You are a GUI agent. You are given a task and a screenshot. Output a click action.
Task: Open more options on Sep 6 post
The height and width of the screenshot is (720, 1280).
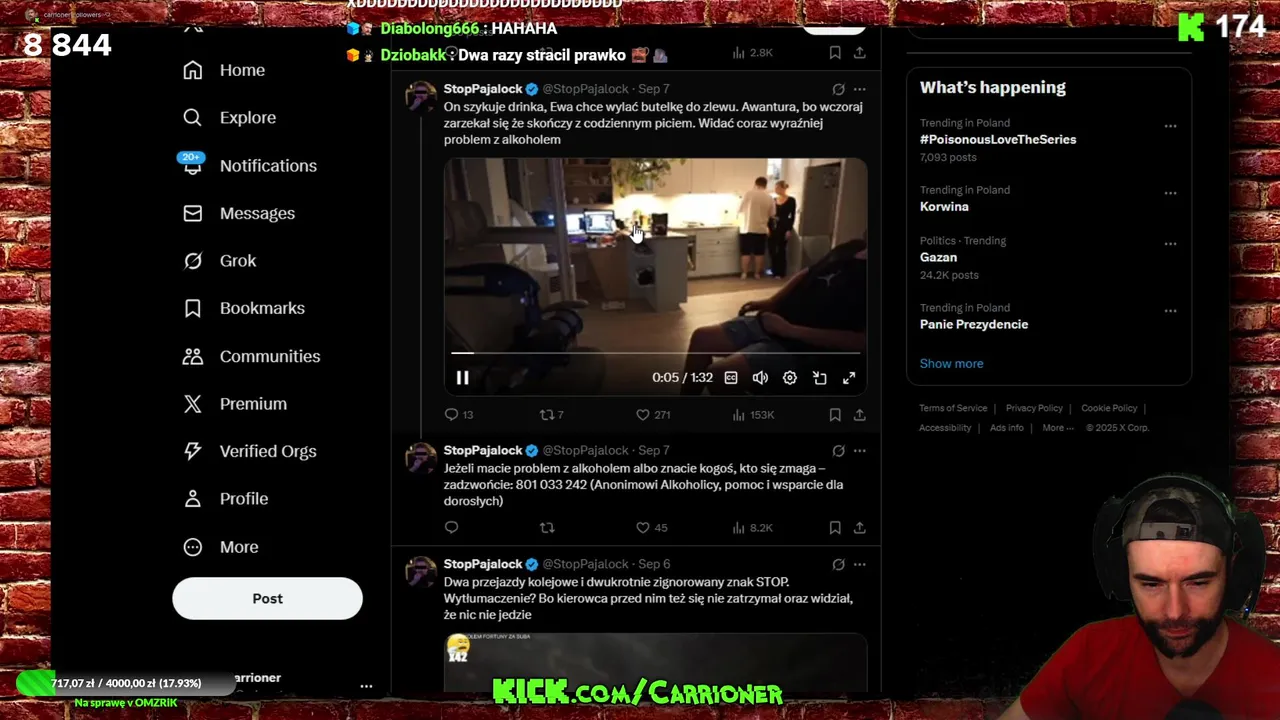(x=859, y=564)
